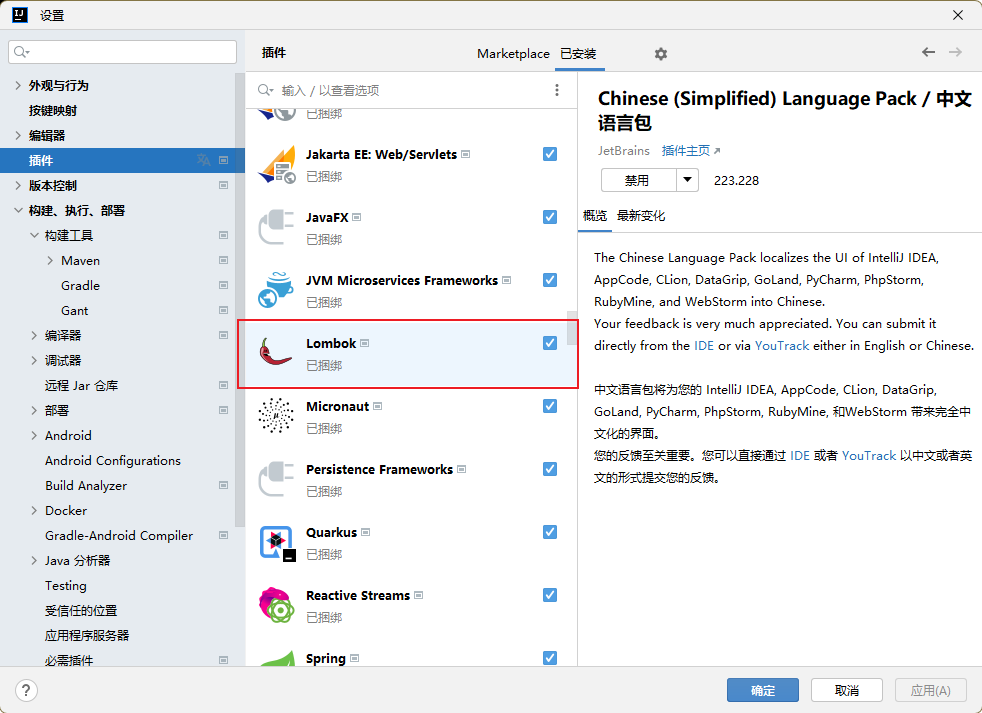Open the dropdown arrow next to 禁用
This screenshot has height=713, width=982.
point(687,180)
